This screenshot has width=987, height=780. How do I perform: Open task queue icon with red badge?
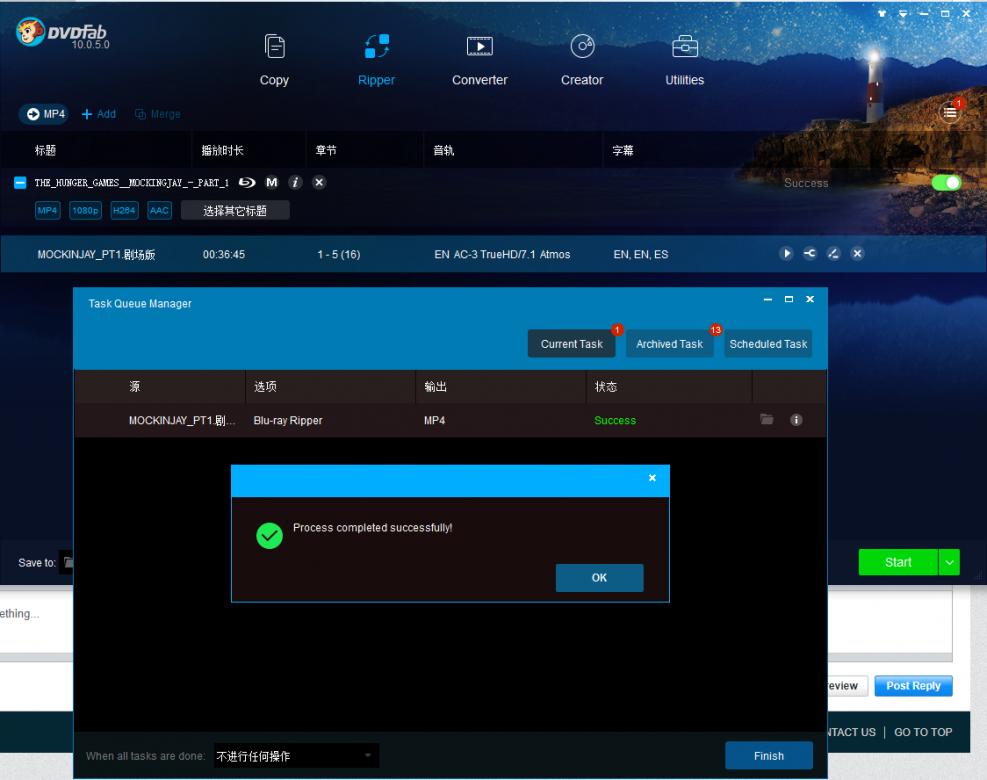950,113
